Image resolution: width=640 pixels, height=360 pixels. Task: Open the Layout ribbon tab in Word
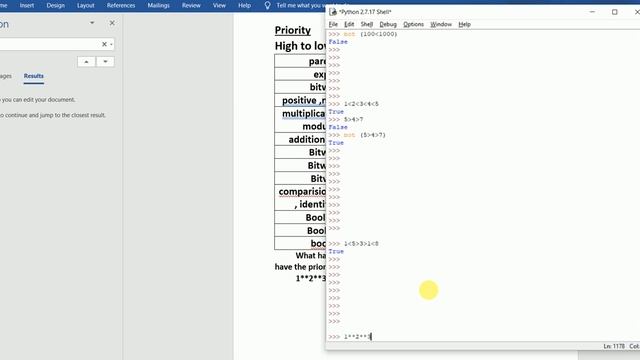click(x=86, y=5)
